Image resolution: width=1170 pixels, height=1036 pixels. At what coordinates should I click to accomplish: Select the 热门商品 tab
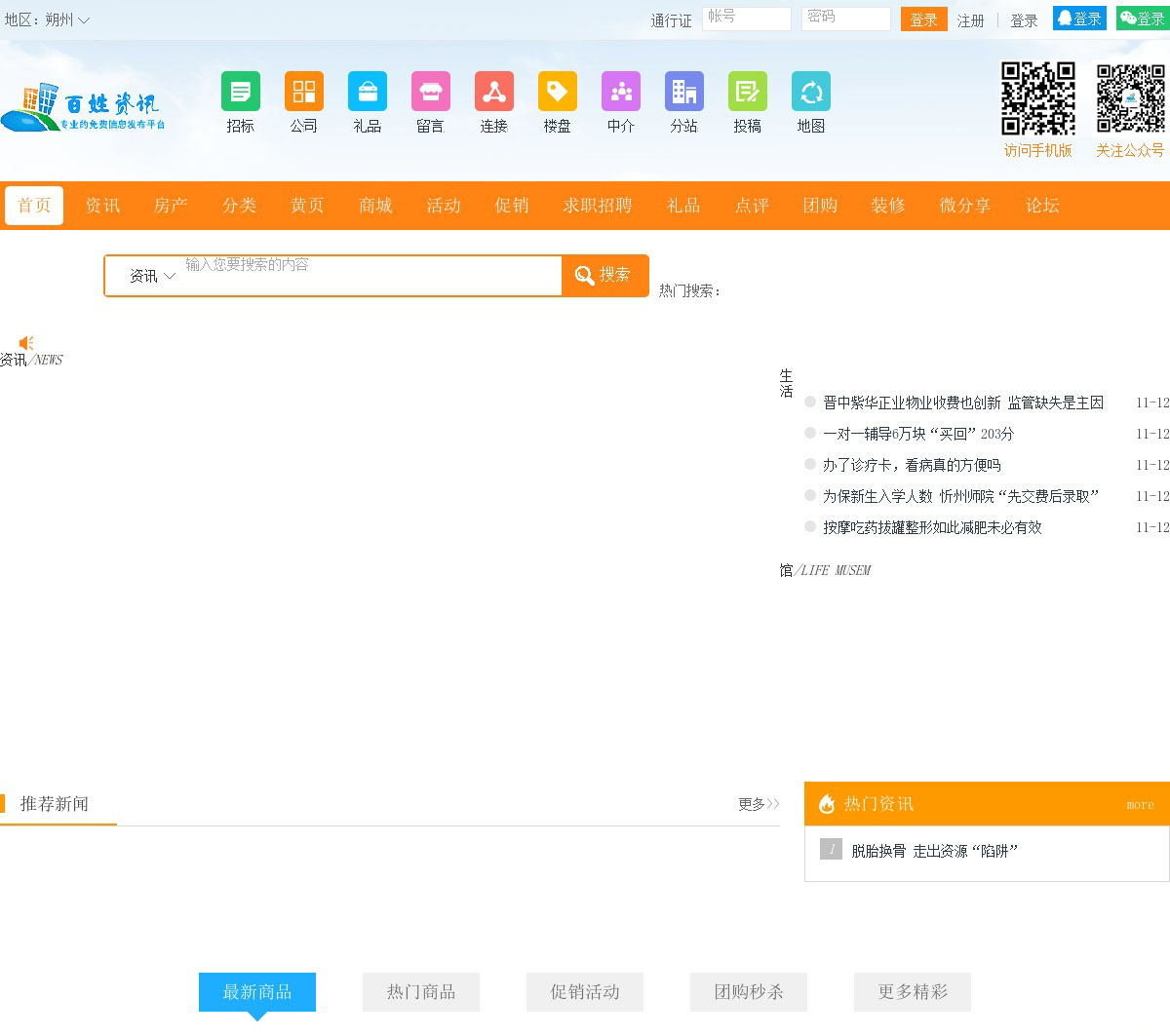[x=420, y=992]
